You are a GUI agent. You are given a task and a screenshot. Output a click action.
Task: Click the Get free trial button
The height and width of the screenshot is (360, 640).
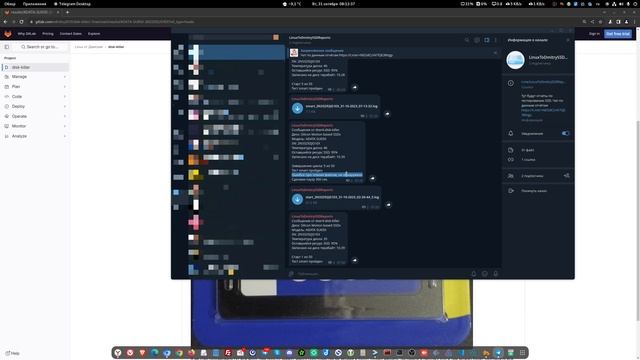(x=618, y=34)
